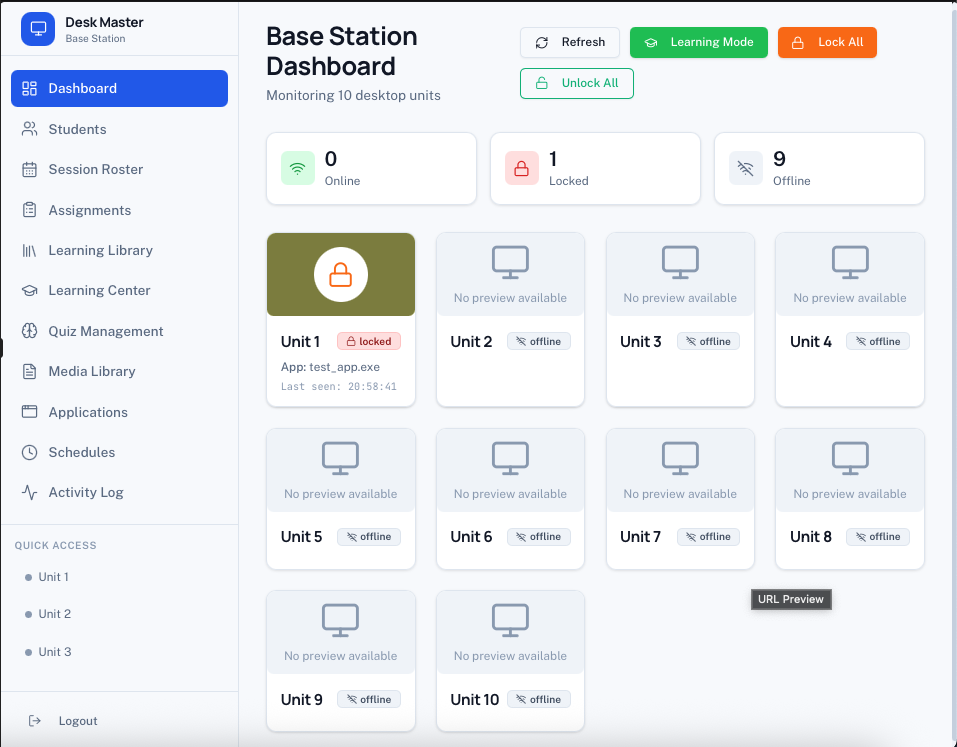
Task: Click the Applications window icon
Action: click(29, 412)
